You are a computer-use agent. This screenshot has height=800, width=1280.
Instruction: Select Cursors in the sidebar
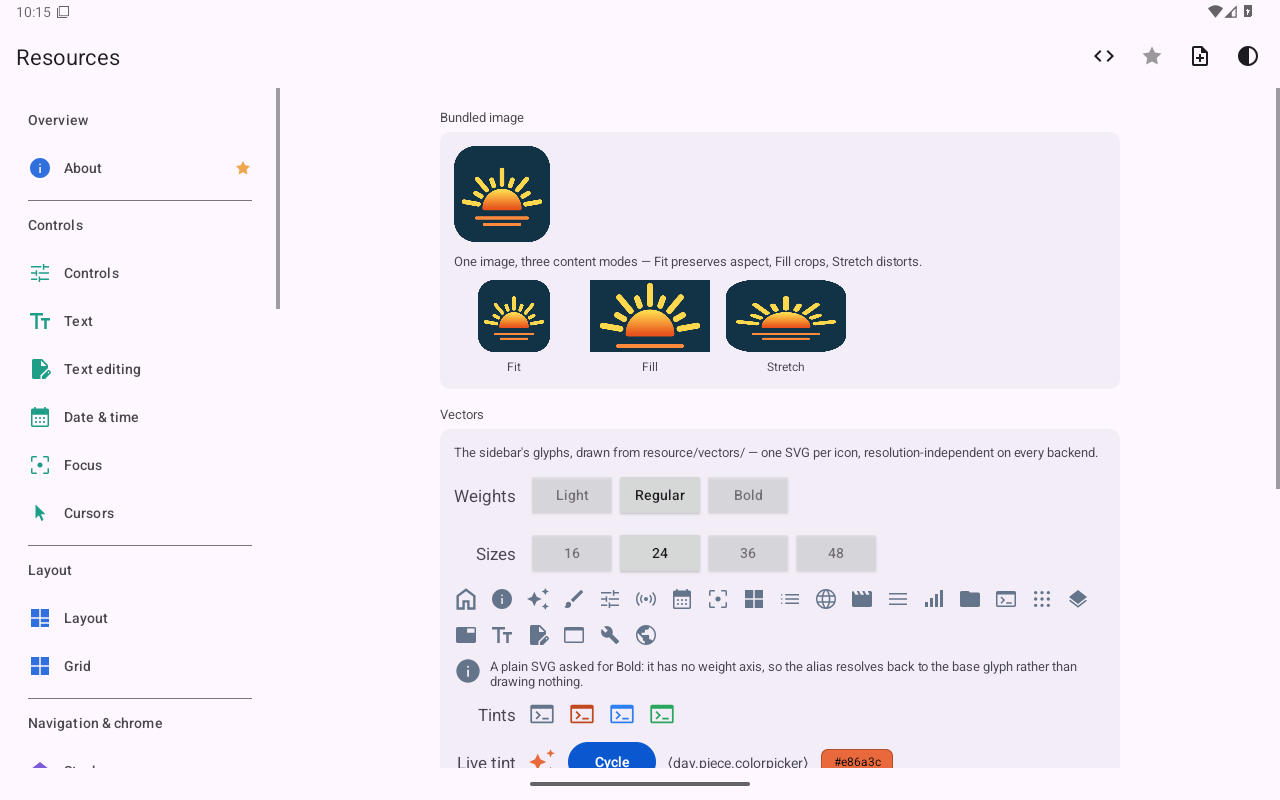pyautogui.click(x=140, y=513)
